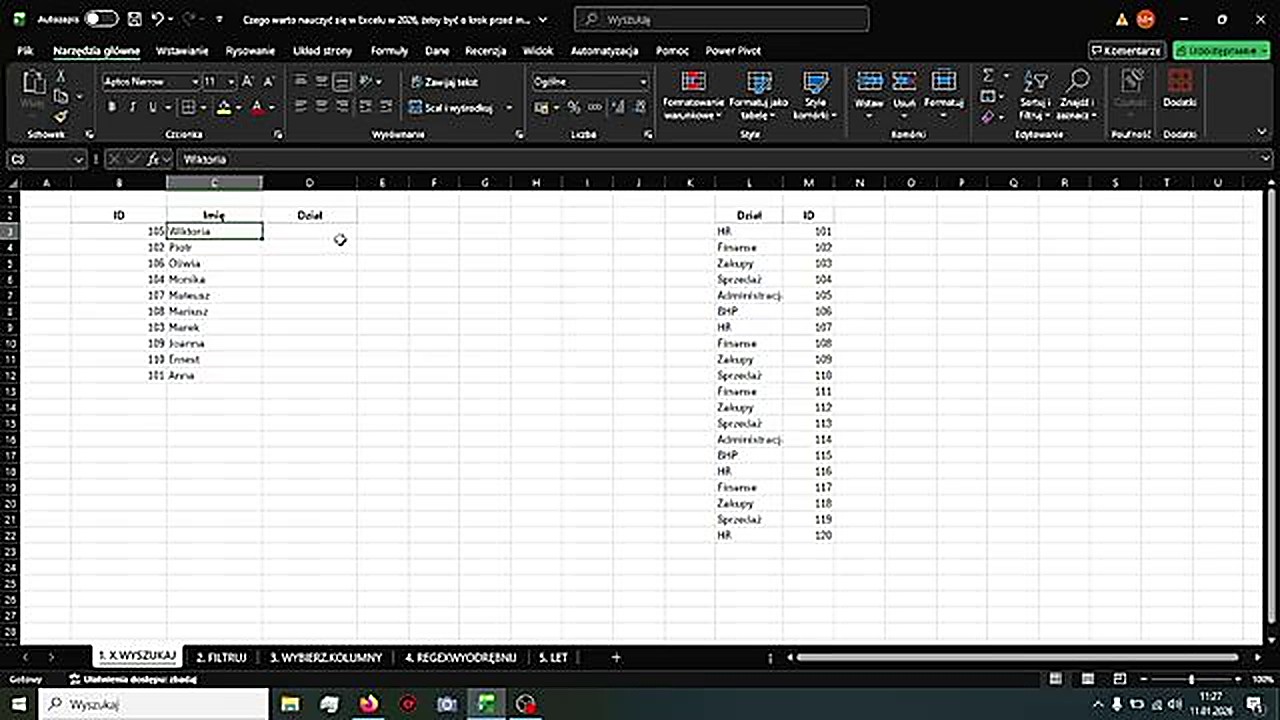Open the Formuły ribbon tab
This screenshot has width=1280, height=720.
pyautogui.click(x=389, y=50)
